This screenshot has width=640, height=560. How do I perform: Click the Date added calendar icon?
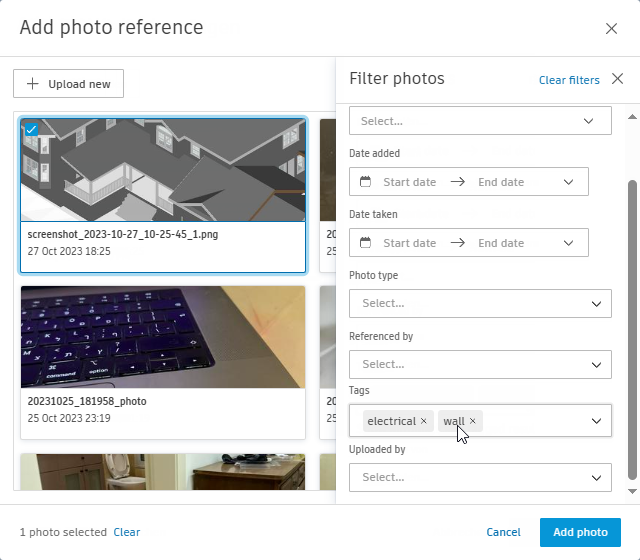[365, 182]
